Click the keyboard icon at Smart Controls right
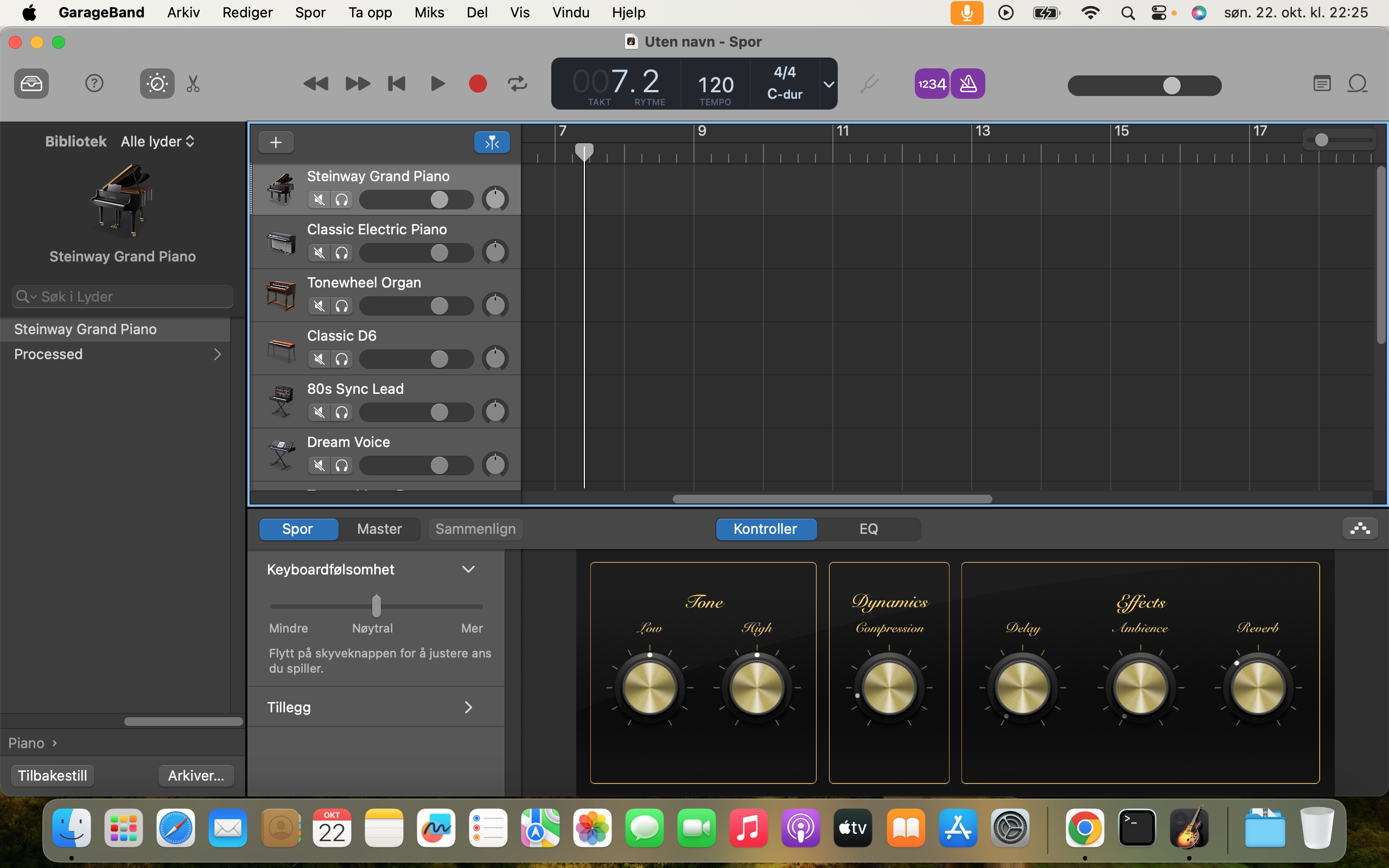The image size is (1389, 868). click(x=1360, y=529)
